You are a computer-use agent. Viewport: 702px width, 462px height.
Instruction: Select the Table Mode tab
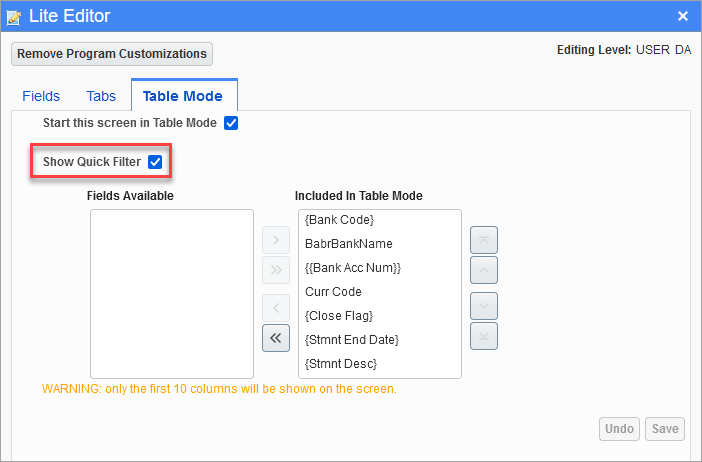click(183, 96)
